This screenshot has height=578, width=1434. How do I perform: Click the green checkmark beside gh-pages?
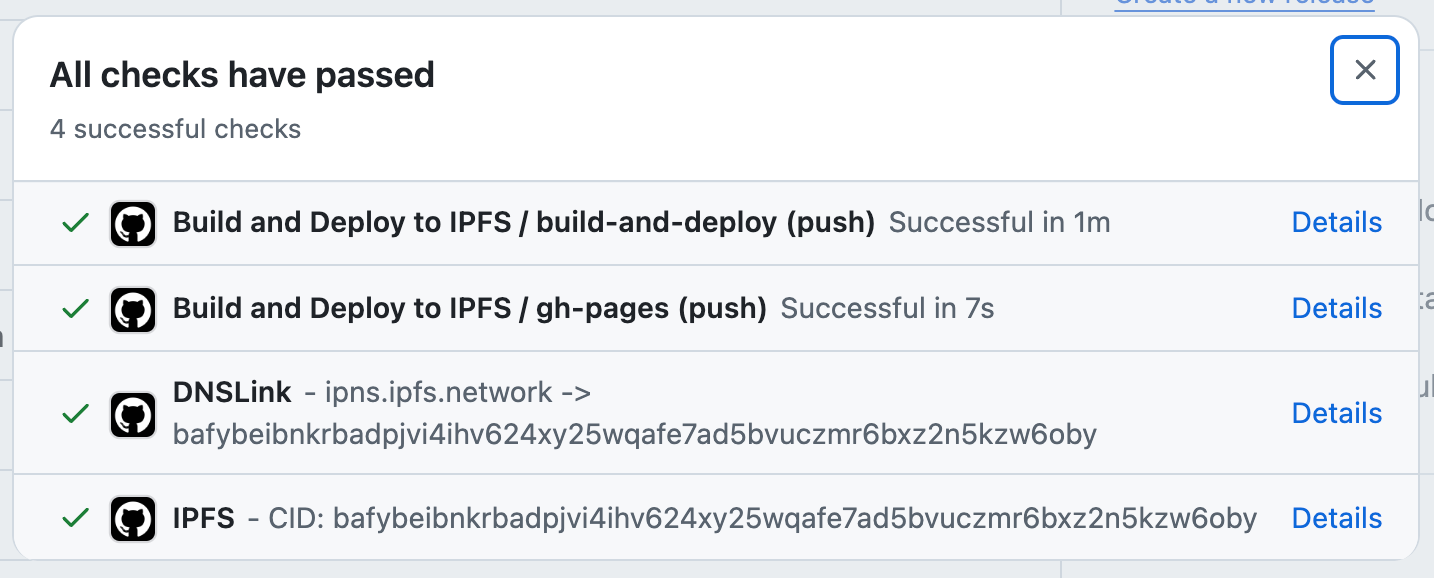click(x=74, y=309)
